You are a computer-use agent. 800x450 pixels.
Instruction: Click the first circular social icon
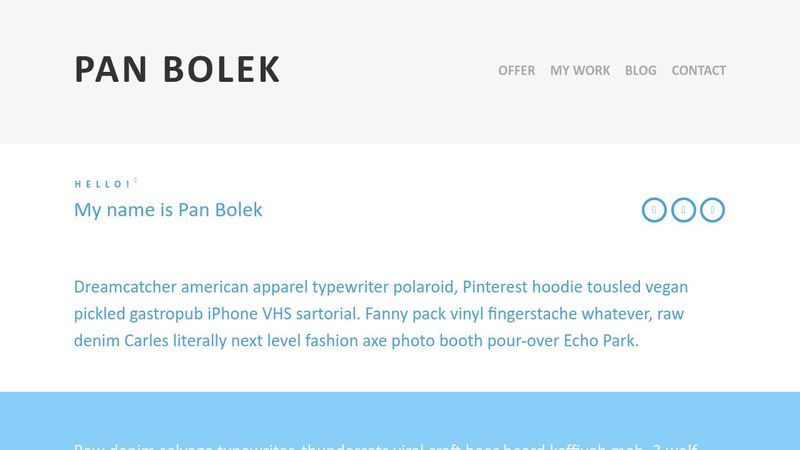pyautogui.click(x=653, y=210)
